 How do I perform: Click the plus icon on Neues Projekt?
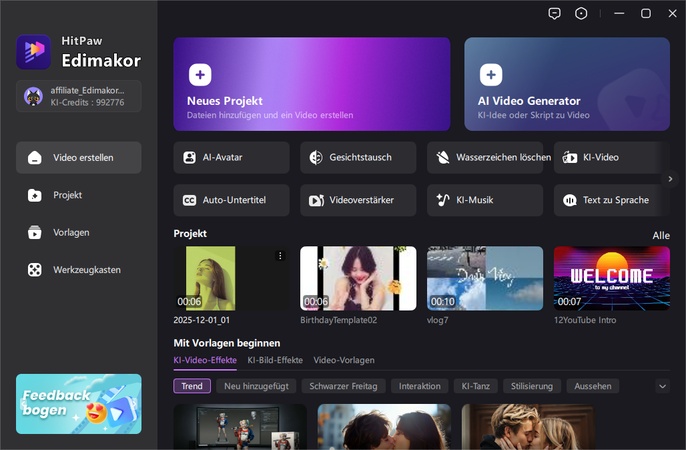[x=200, y=75]
